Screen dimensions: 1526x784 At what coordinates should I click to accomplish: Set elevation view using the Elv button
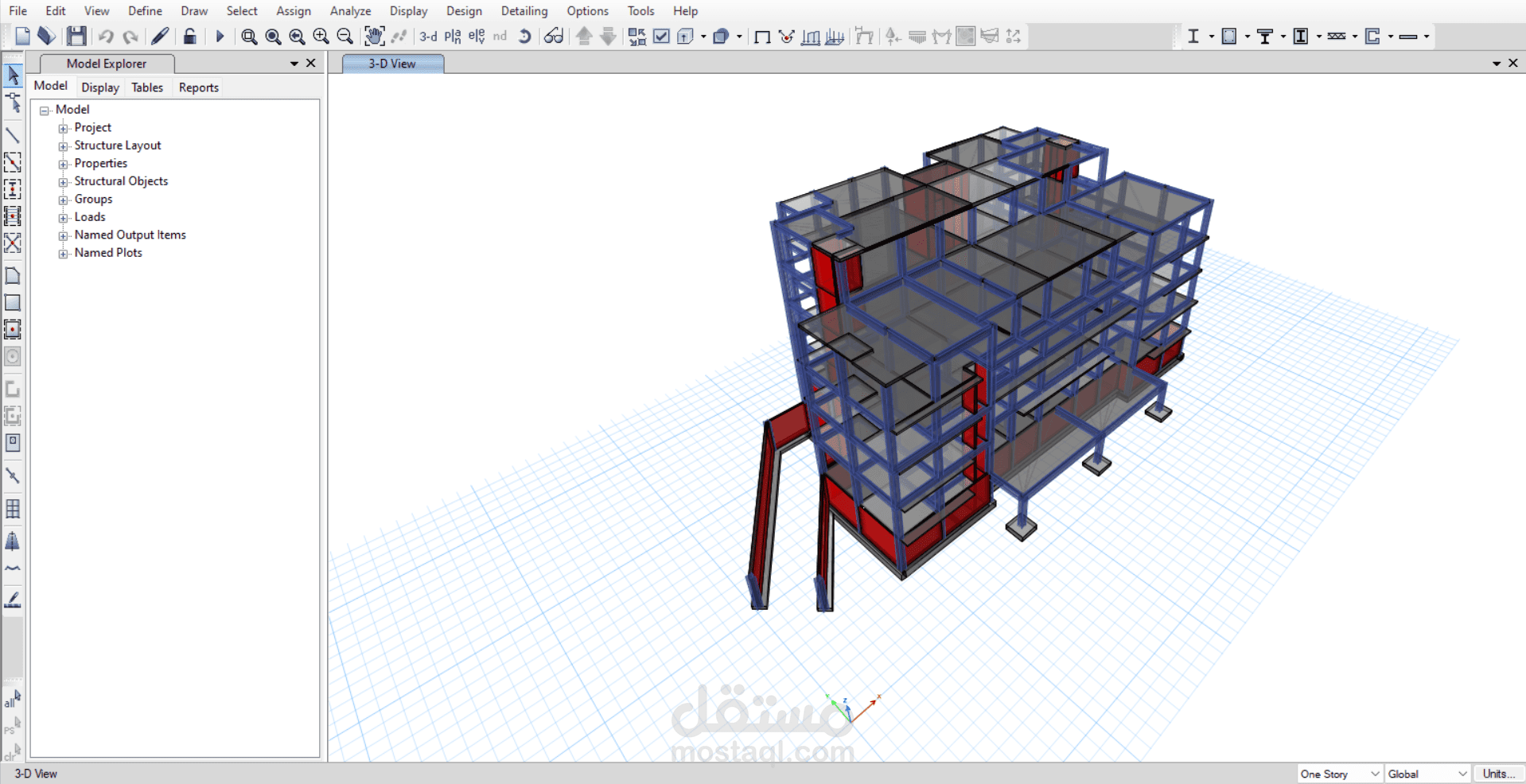[x=477, y=36]
